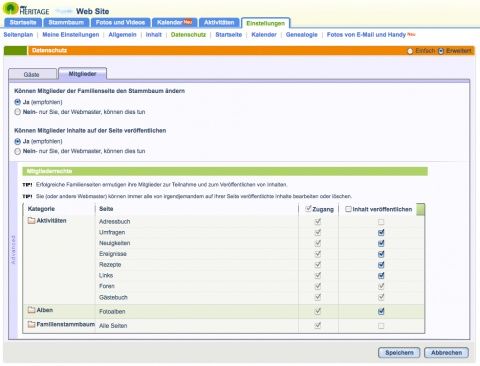Open the Aktivitäten folder icon
The height and width of the screenshot is (366, 480).
tap(31, 220)
